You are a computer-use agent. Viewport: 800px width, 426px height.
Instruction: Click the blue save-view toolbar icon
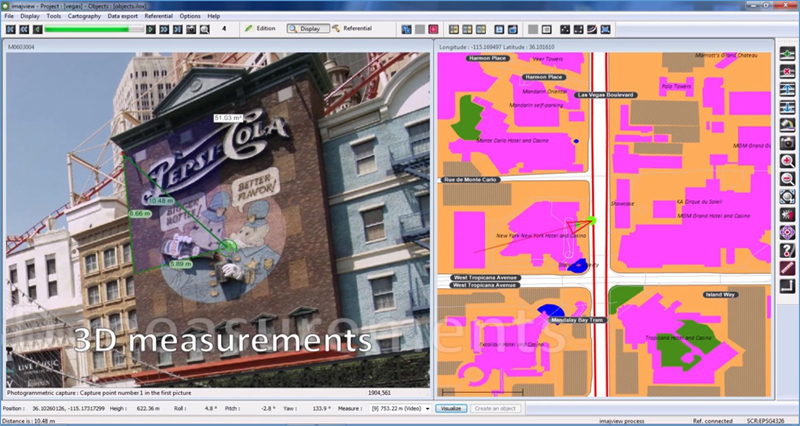point(499,29)
